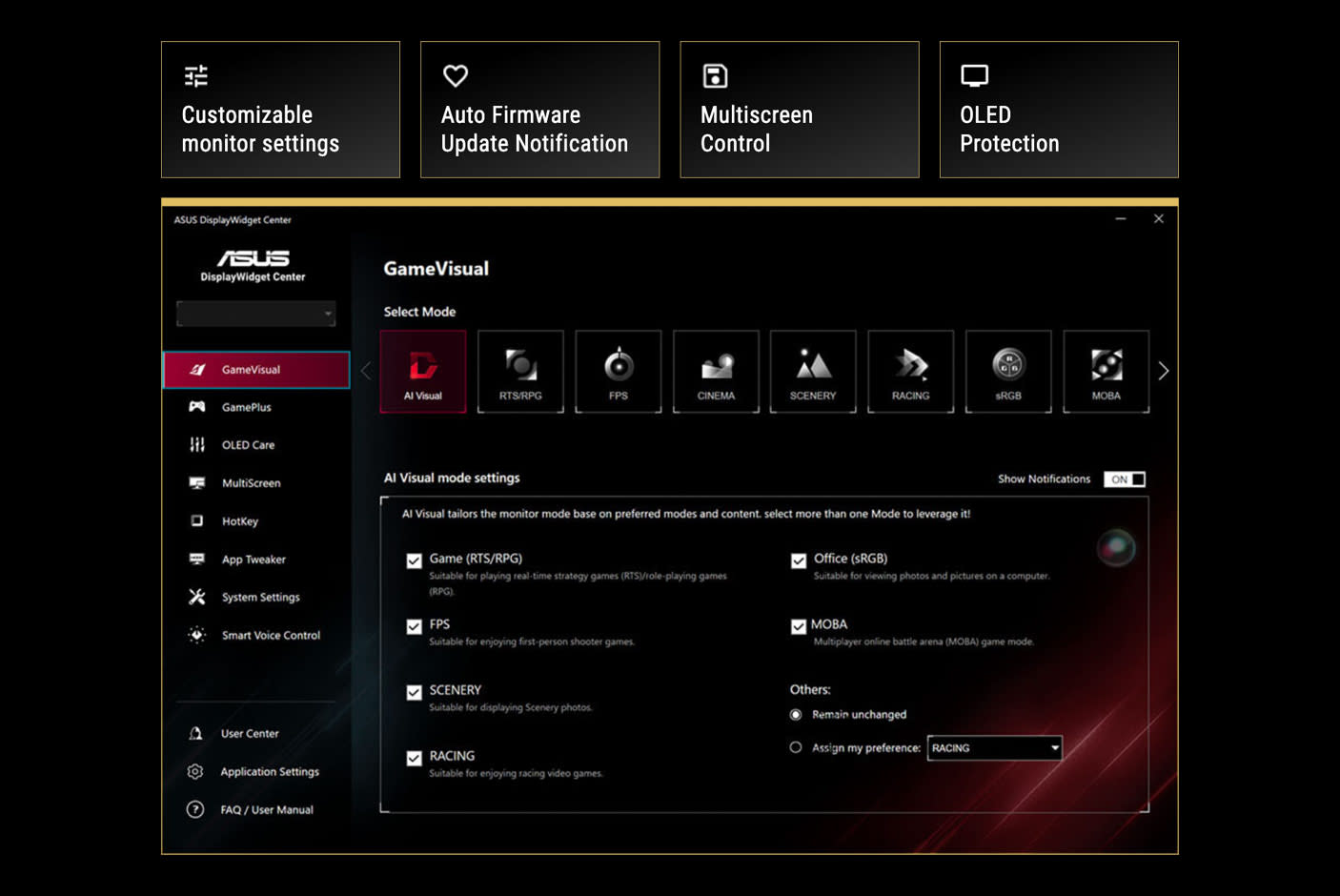The image size is (1340, 896).
Task: Click the Customizable monitor settings card
Action: click(x=281, y=110)
